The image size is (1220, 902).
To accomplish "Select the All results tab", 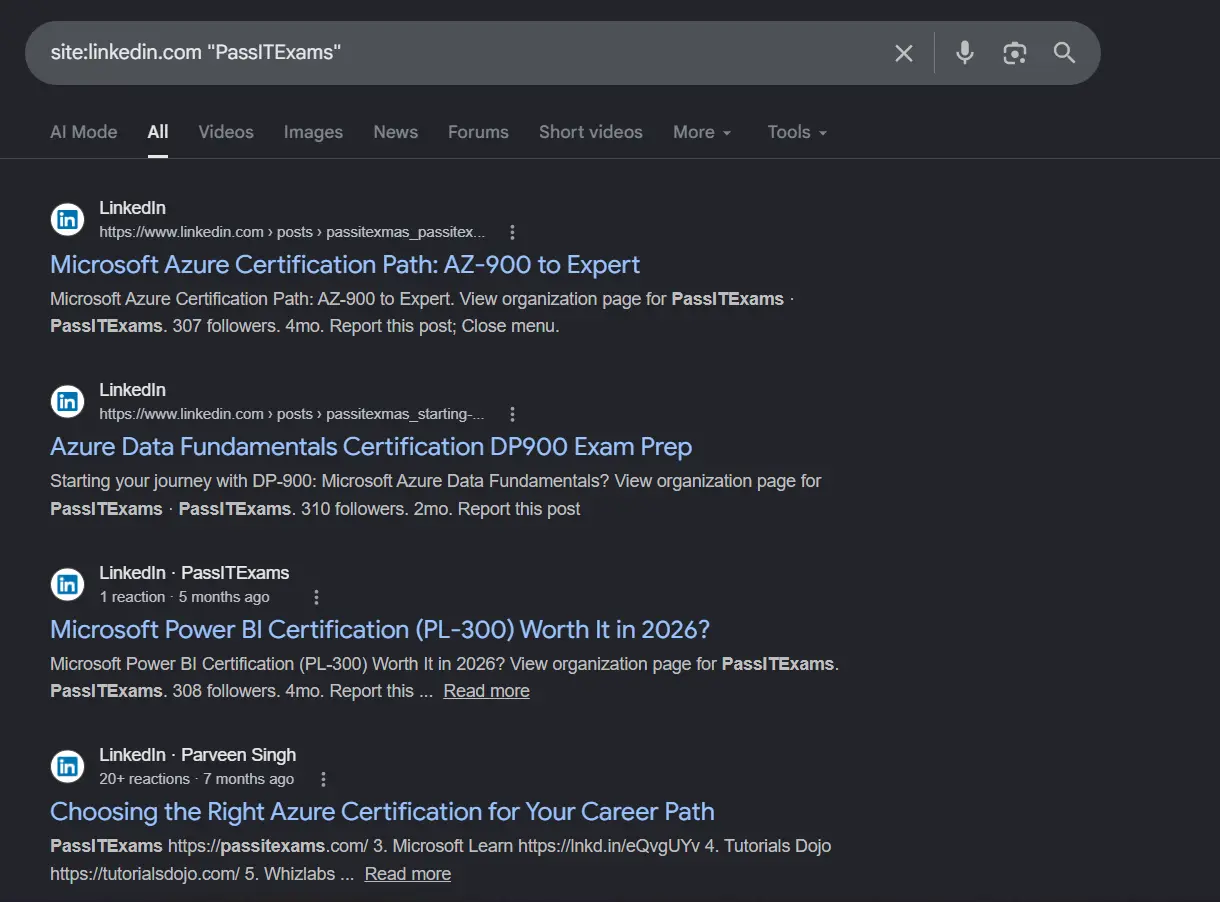I will click(158, 132).
